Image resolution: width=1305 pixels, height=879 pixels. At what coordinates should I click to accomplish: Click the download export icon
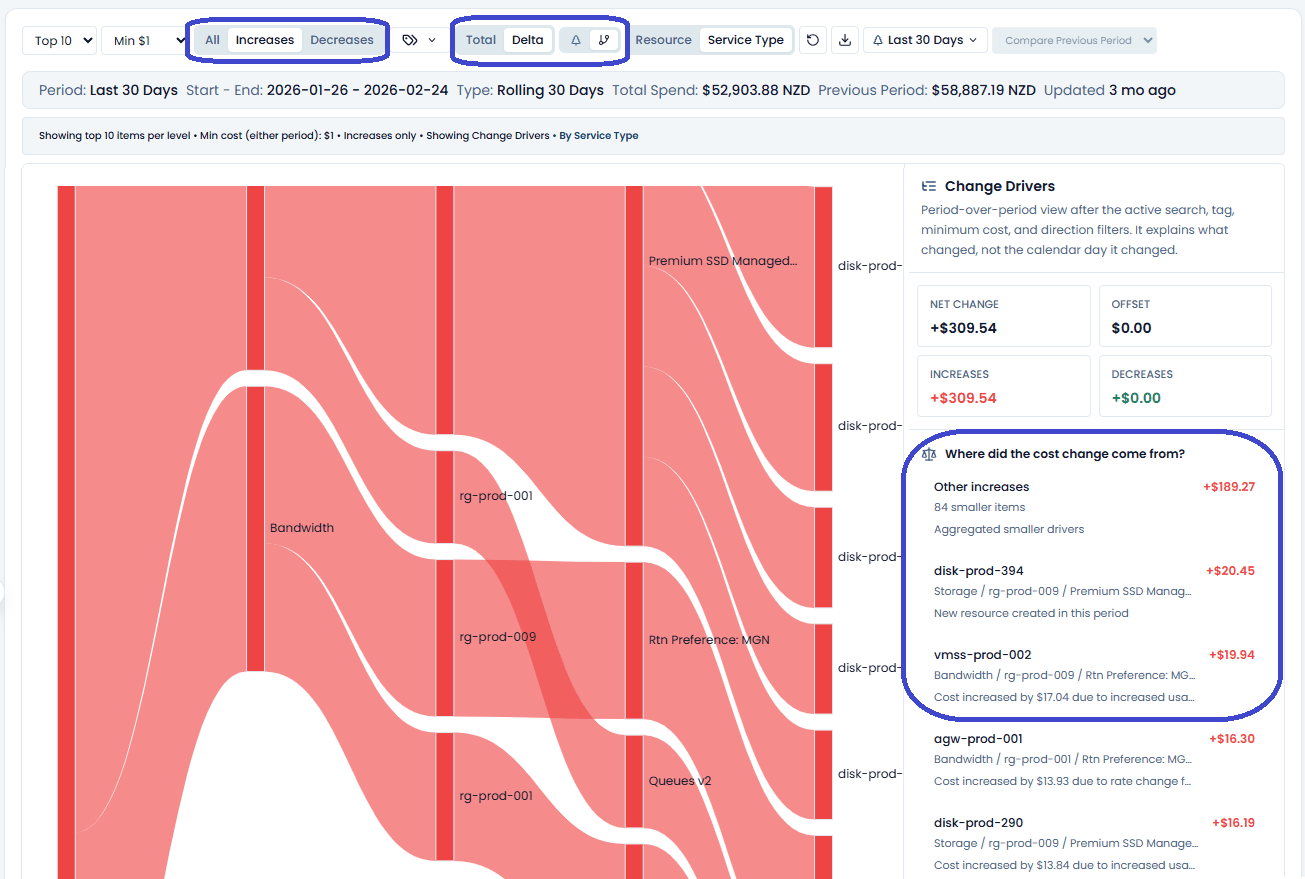tap(845, 40)
